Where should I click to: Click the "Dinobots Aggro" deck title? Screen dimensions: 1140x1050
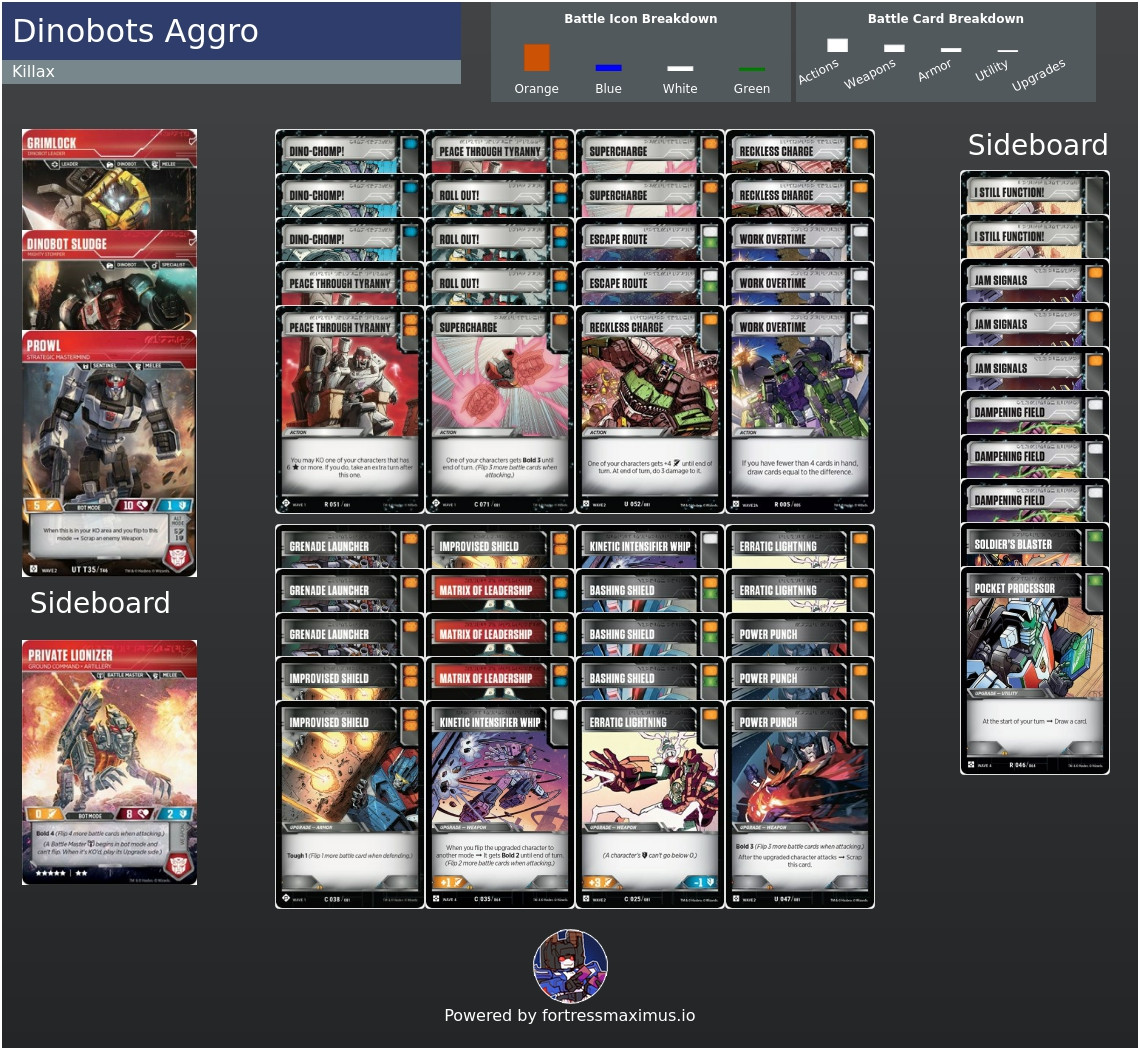135,31
